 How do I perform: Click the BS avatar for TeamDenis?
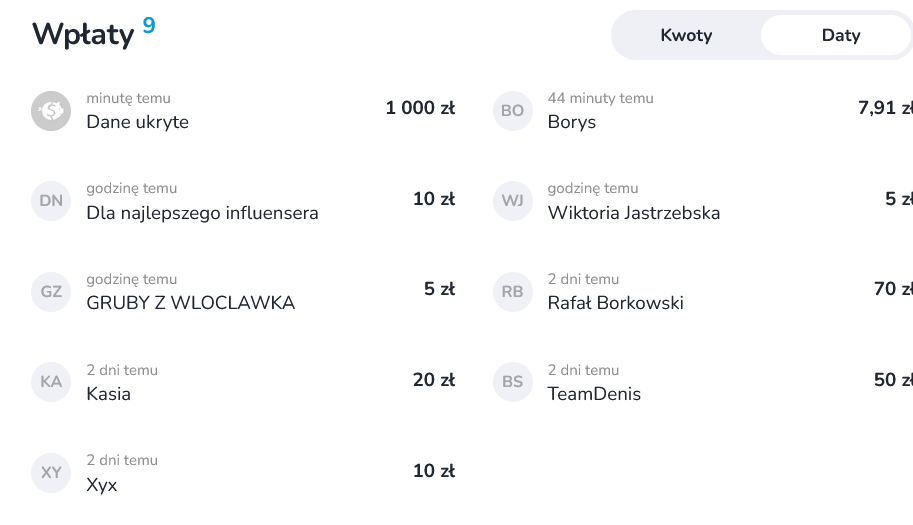(x=512, y=382)
